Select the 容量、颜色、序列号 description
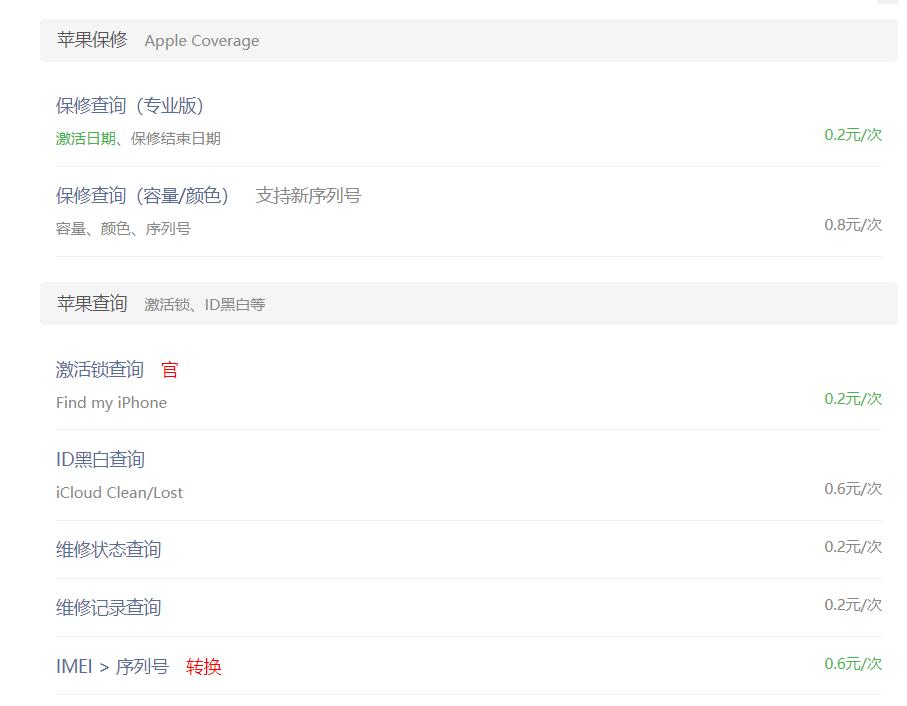The width and height of the screenshot is (907, 706). click(123, 229)
